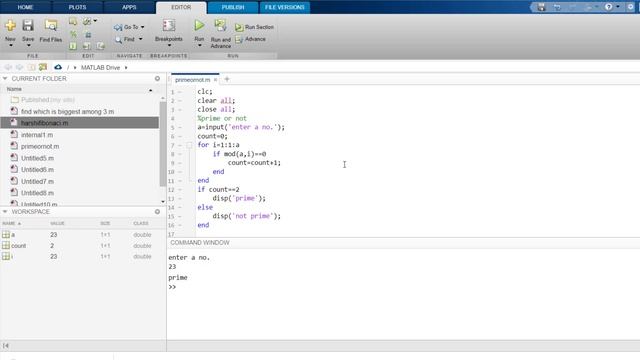
Task: Click the Go To arrow icon
Action: (118, 27)
